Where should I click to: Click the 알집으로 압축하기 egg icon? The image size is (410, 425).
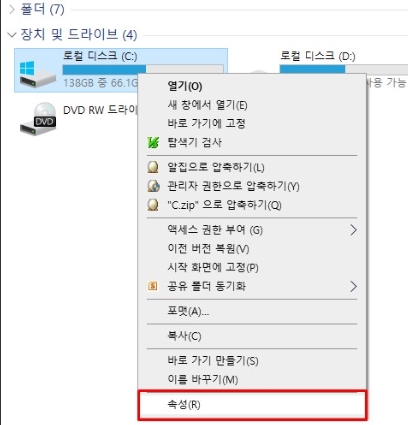point(153,167)
